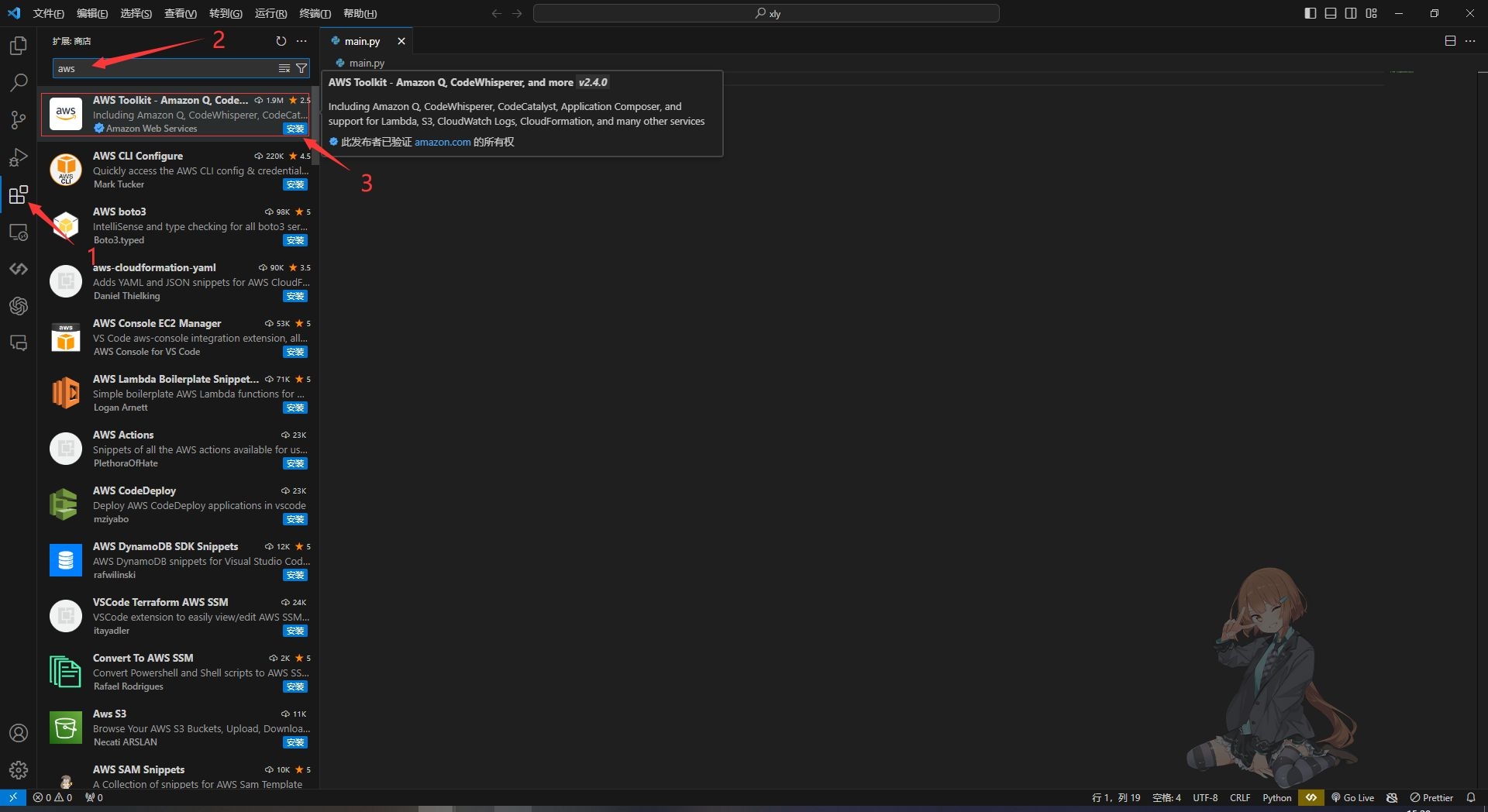The width and height of the screenshot is (1488, 812).
Task: Open VSCode Terraform AWS SSM extension entry
Action: 178,616
